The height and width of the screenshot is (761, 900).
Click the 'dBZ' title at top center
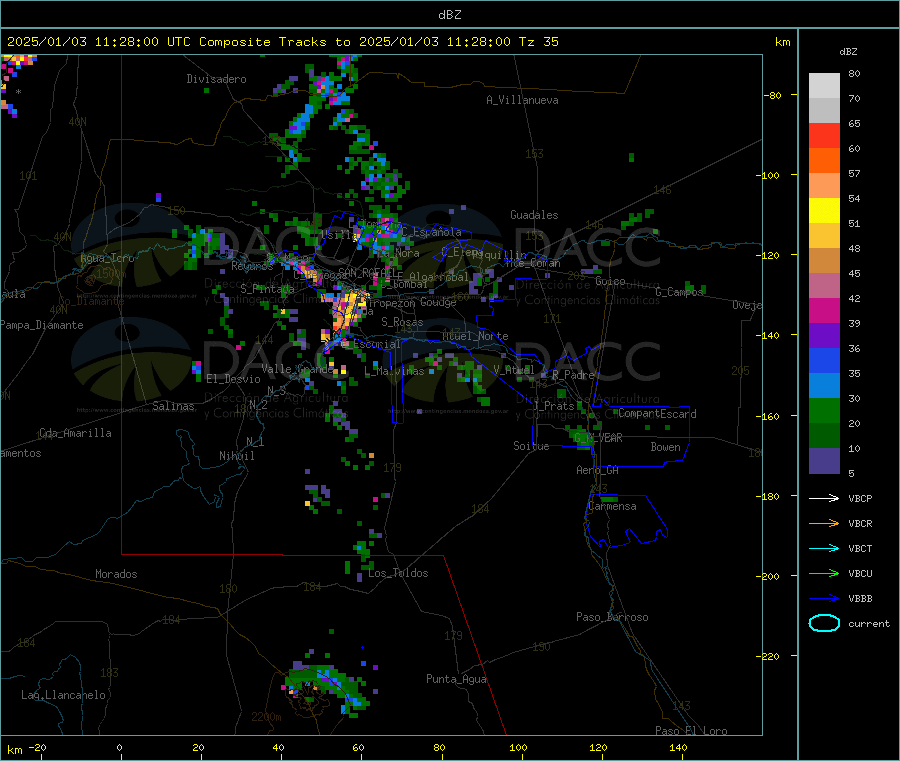[x=449, y=15]
